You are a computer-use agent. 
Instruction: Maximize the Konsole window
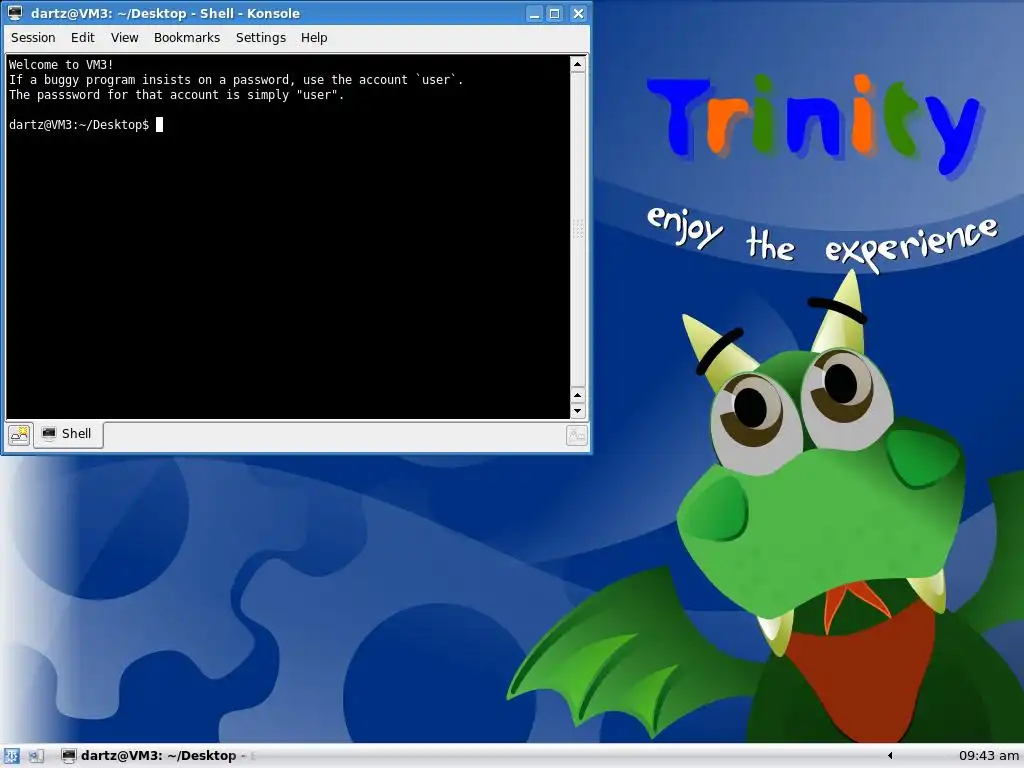(x=555, y=14)
